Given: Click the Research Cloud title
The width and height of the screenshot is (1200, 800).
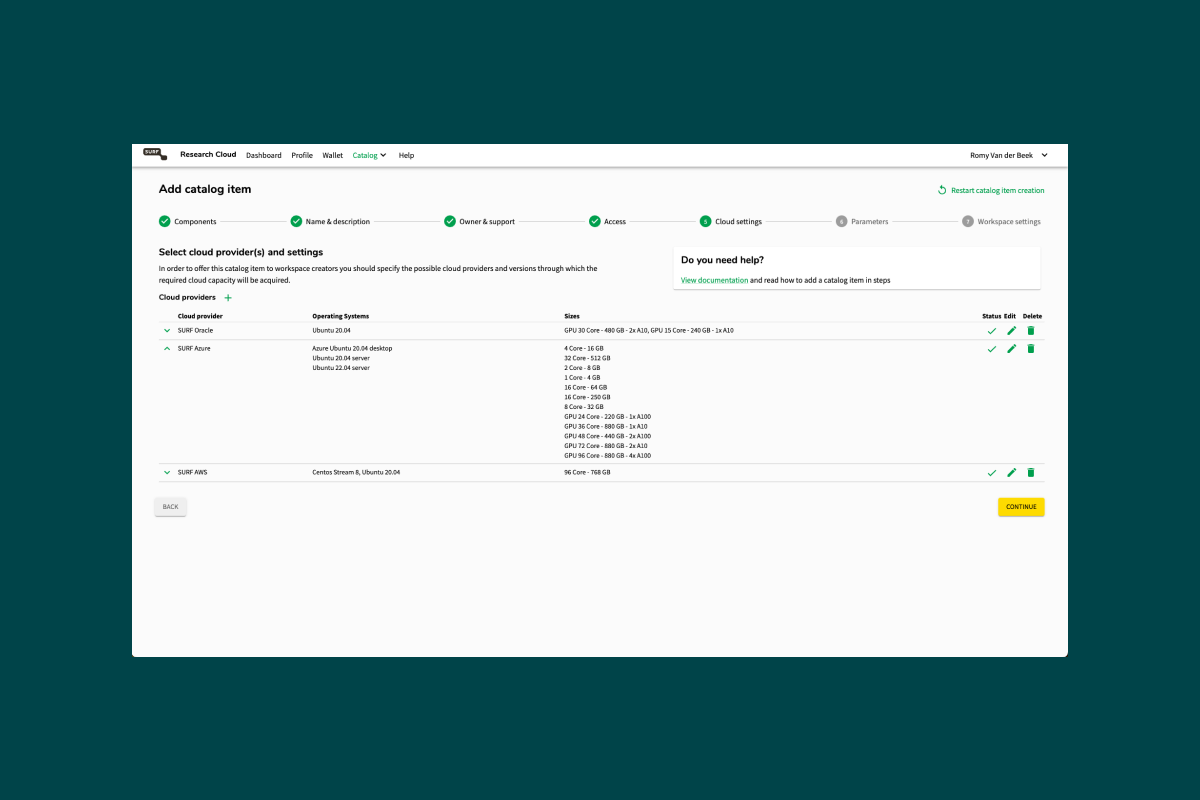Looking at the screenshot, I should pyautogui.click(x=208, y=155).
